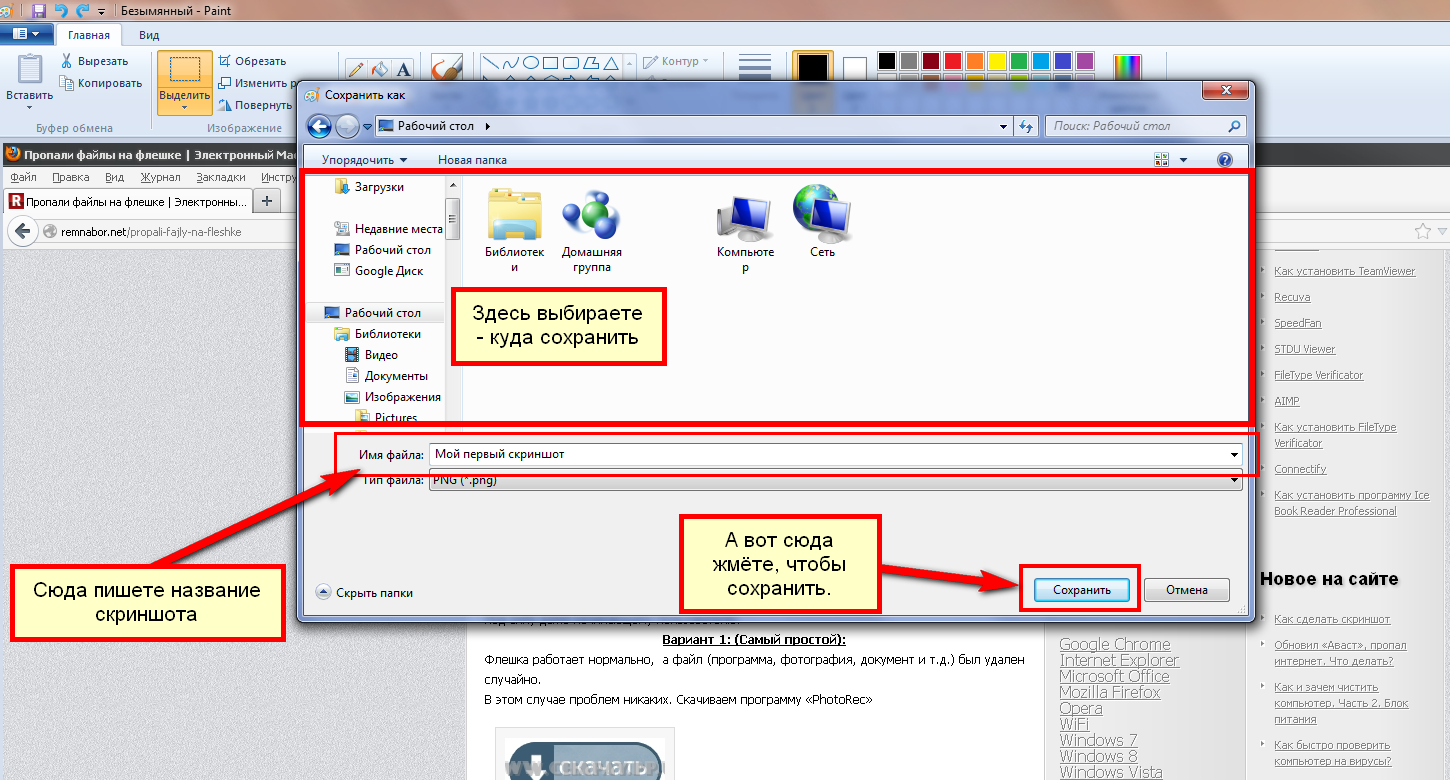Open the Тип файла PNG dropdown
This screenshot has width=1450, height=780.
[1236, 481]
